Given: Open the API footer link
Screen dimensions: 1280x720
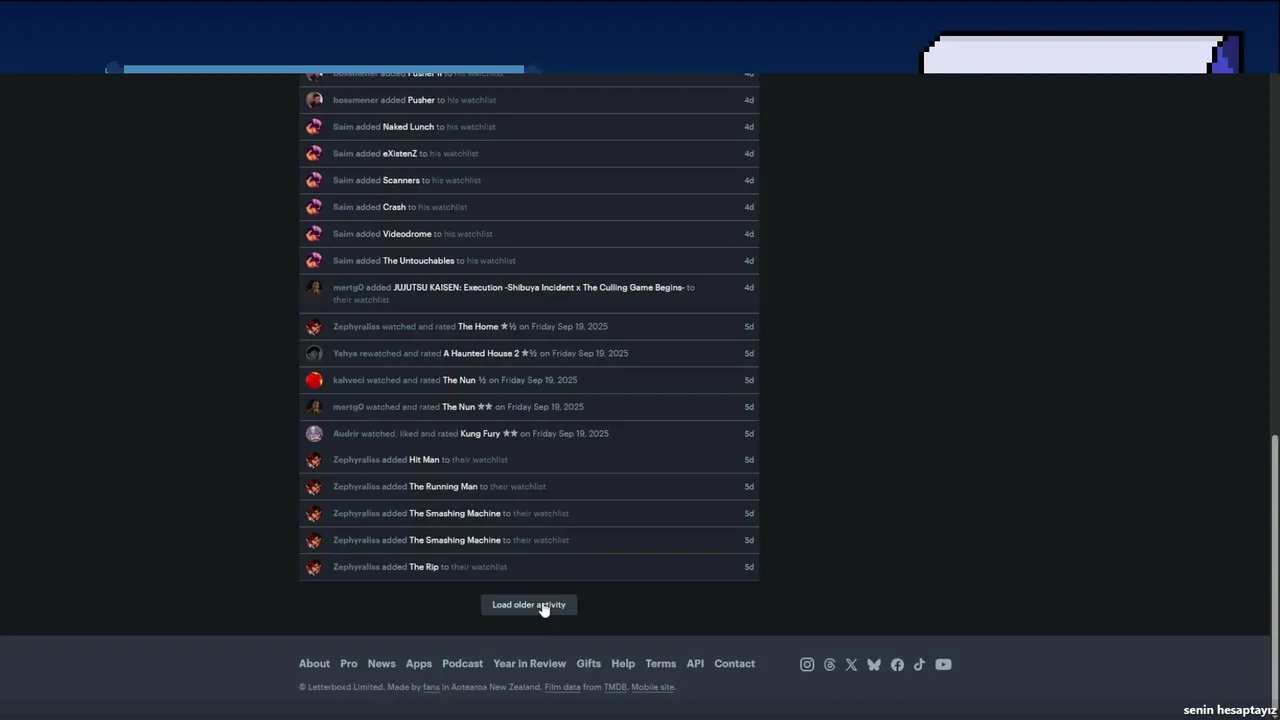Looking at the screenshot, I should point(695,664).
